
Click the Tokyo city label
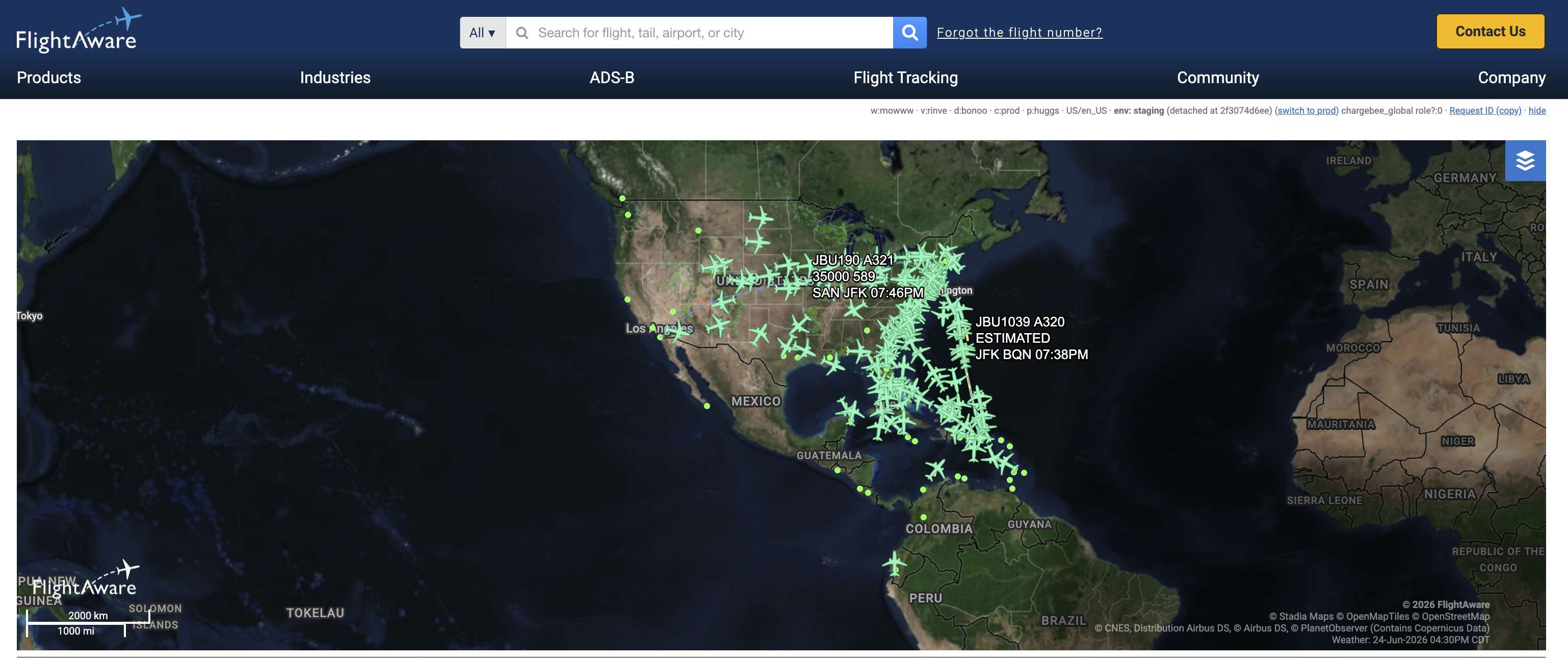(29, 316)
